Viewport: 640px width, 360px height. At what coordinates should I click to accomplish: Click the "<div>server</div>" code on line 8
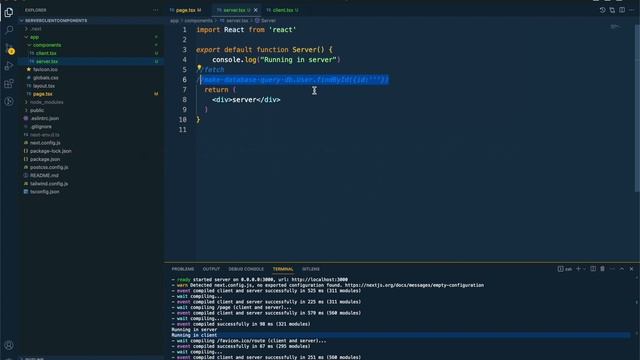click(x=246, y=100)
